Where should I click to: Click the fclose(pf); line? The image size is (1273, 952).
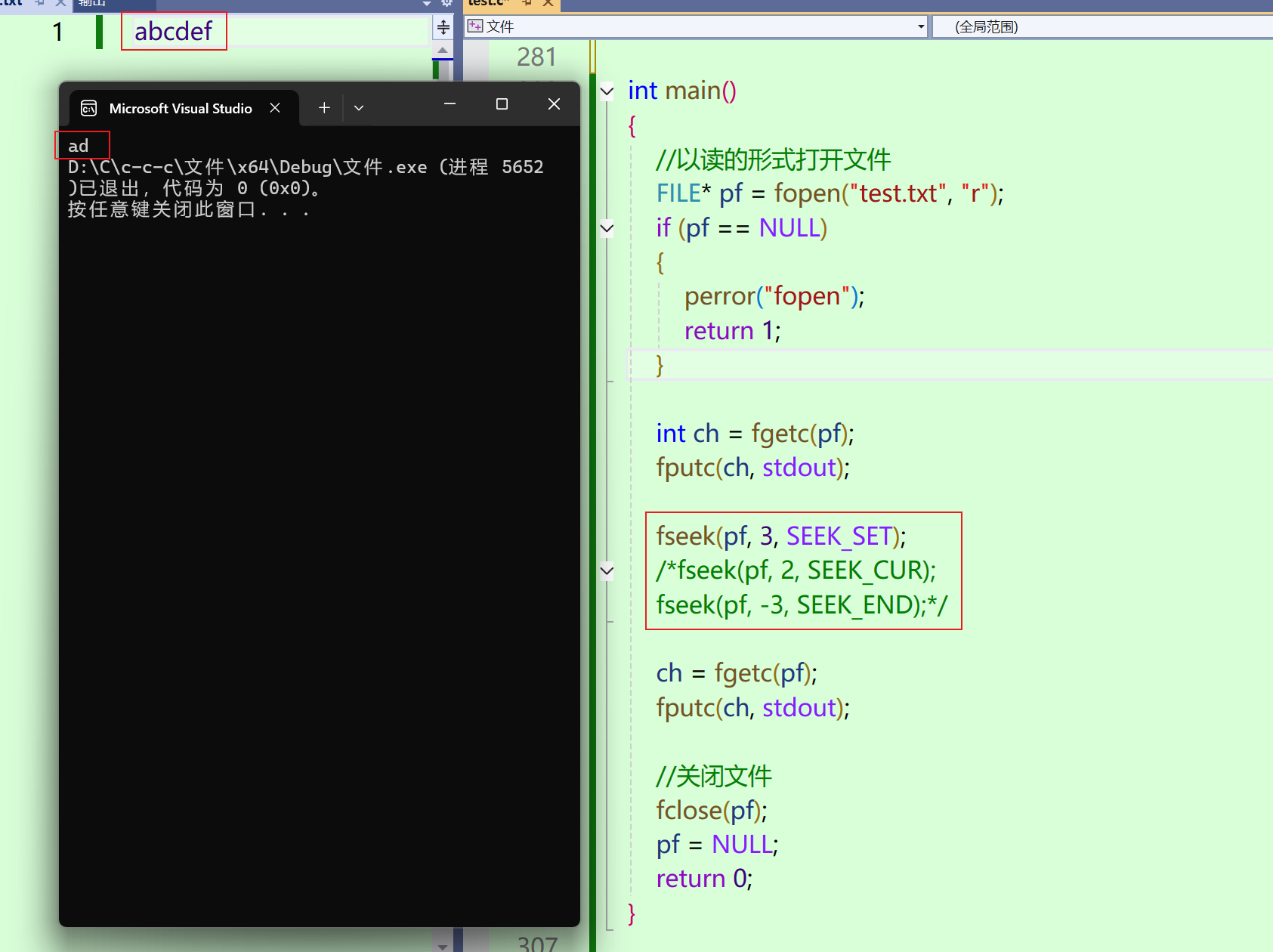click(712, 811)
